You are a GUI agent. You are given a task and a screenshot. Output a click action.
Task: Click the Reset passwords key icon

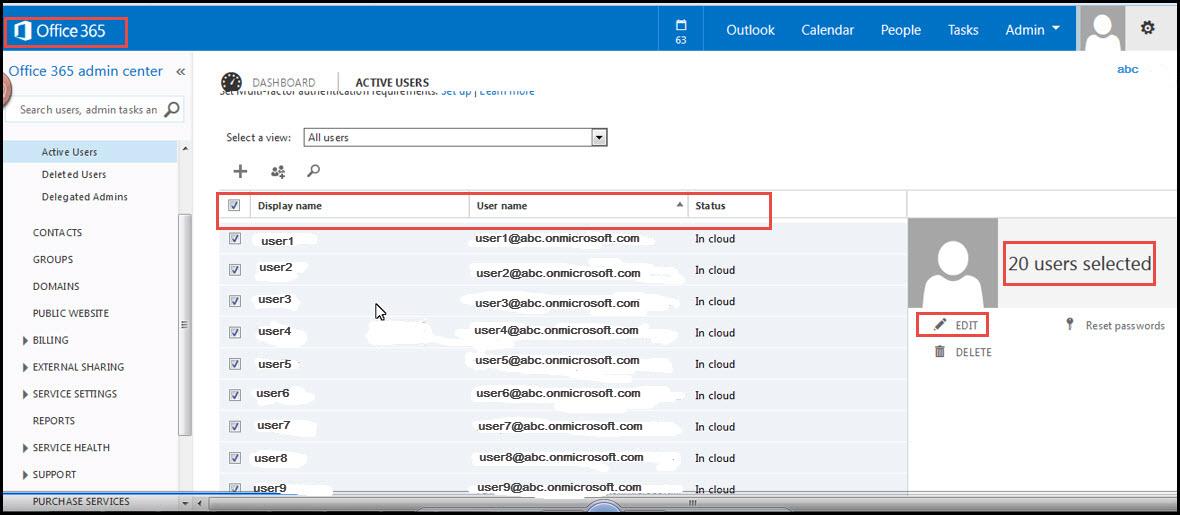1069,325
